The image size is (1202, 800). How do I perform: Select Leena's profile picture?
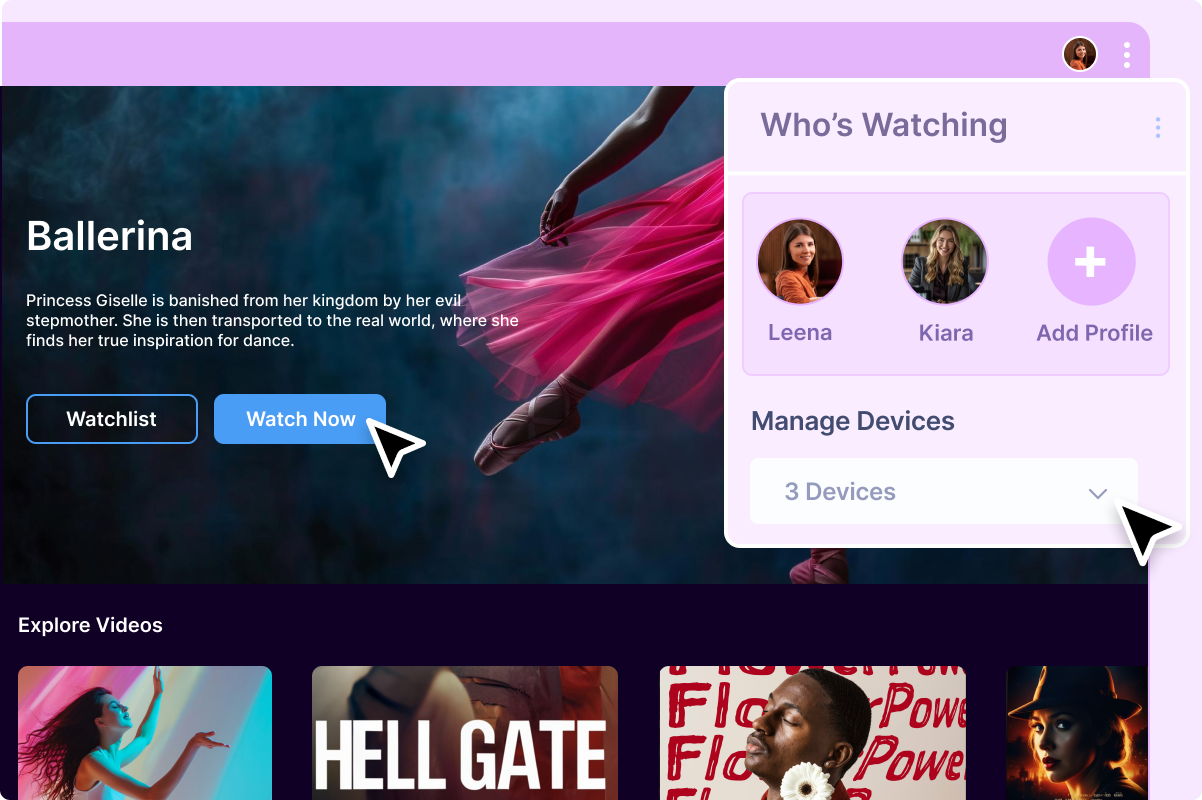click(800, 262)
